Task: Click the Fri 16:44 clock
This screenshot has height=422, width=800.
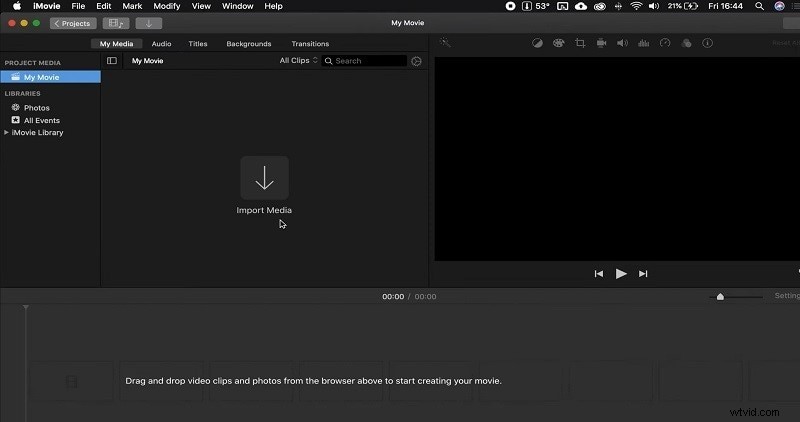Action: click(x=726, y=6)
